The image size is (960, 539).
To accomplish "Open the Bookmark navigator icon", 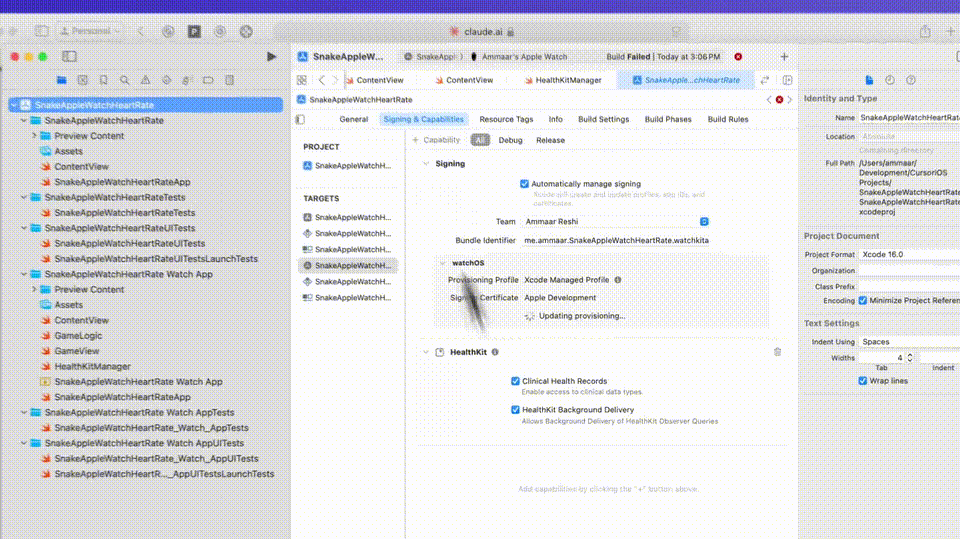I will click(x=103, y=80).
